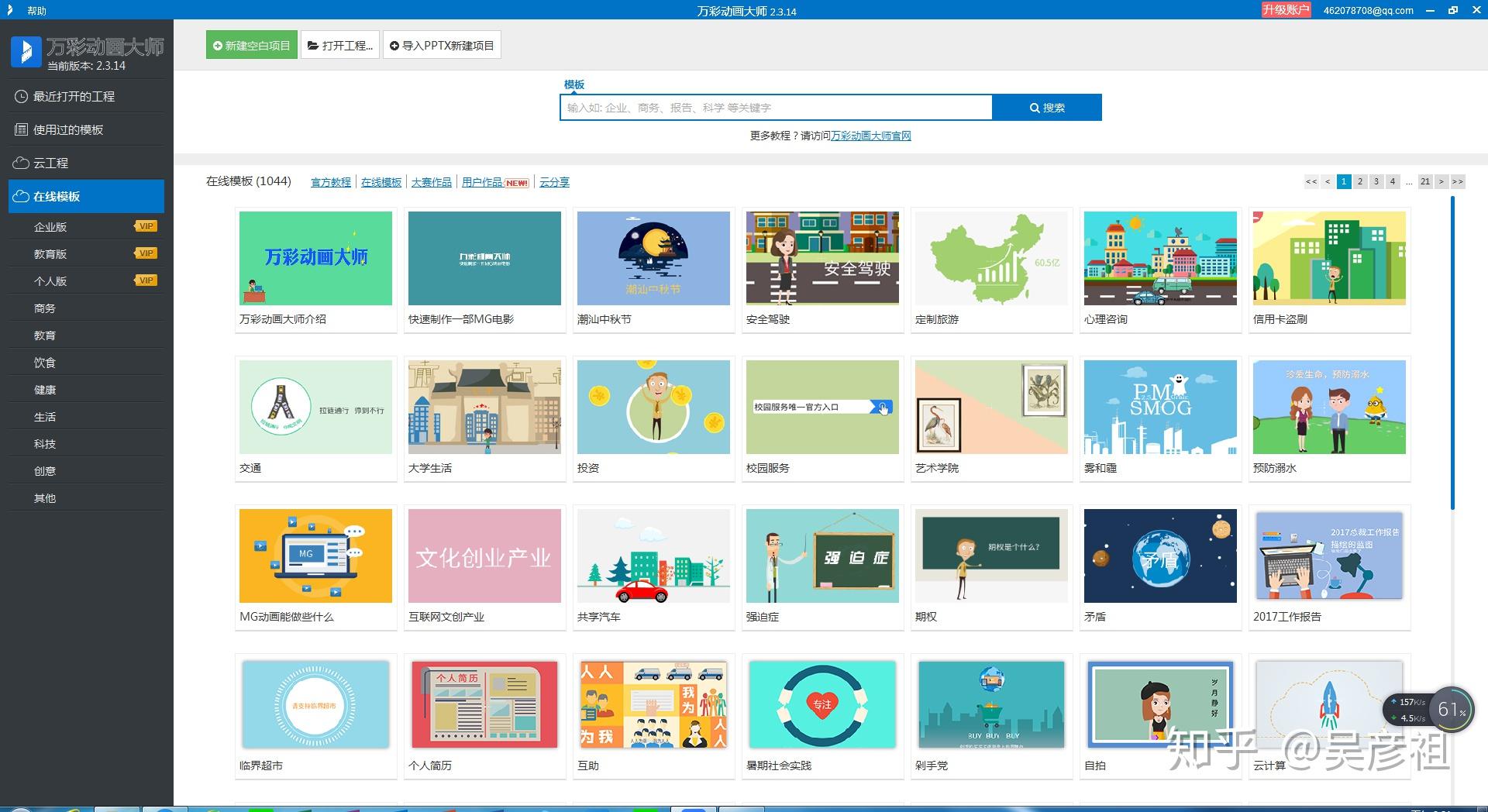Screen dimensions: 1488x812
Task: Click the template list vertical scrollbar
Action: click(x=1452, y=353)
